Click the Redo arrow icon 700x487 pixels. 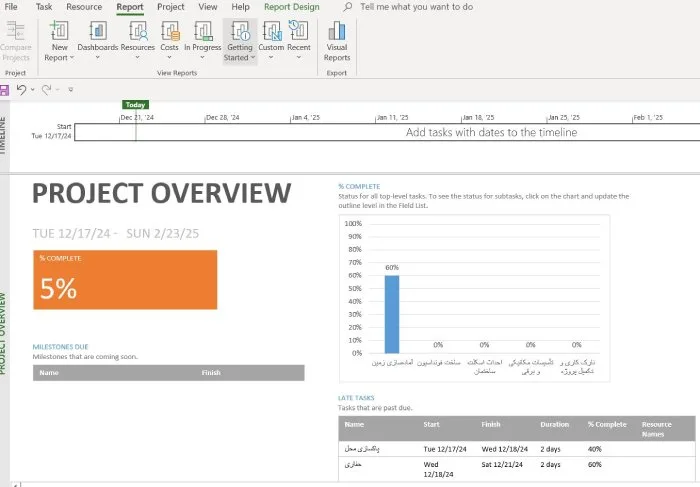[x=47, y=90]
